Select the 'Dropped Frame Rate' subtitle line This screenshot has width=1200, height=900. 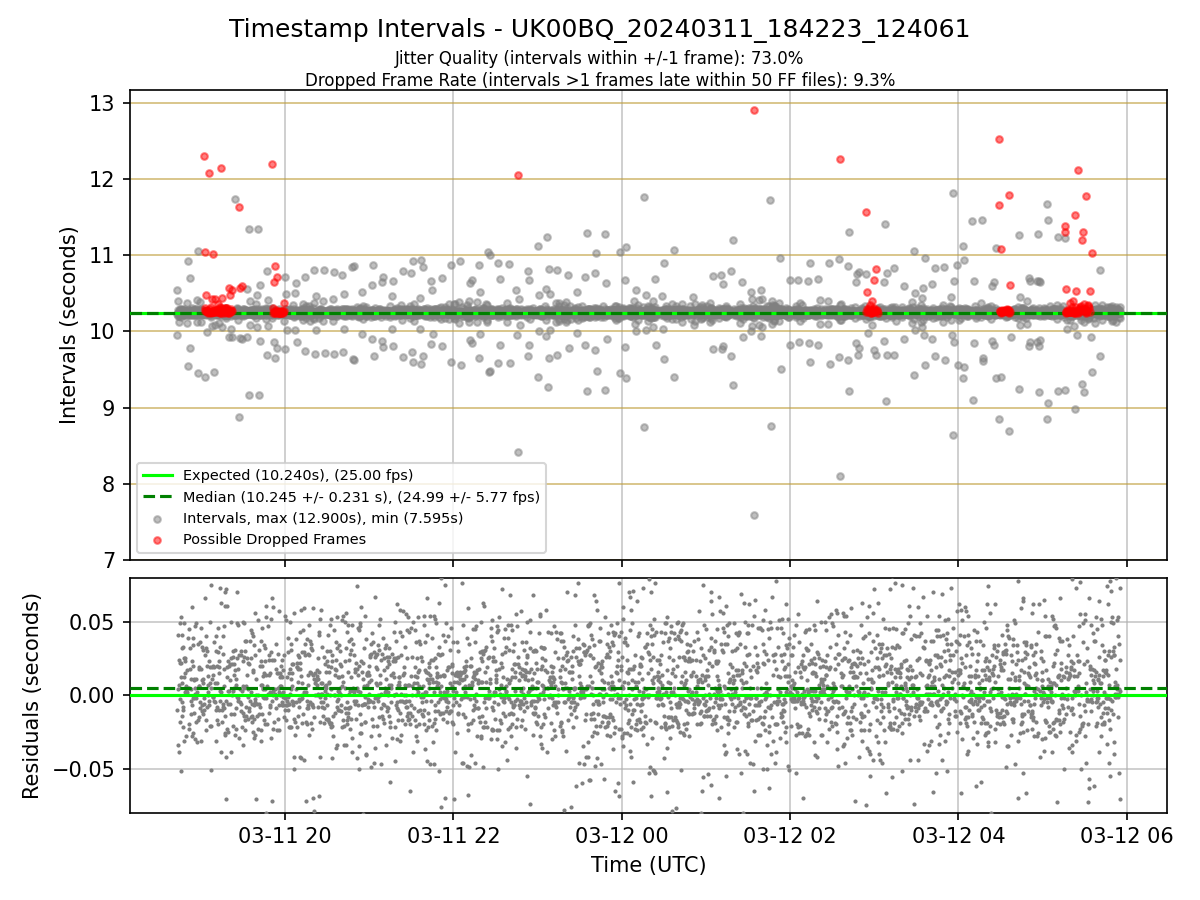point(599,80)
